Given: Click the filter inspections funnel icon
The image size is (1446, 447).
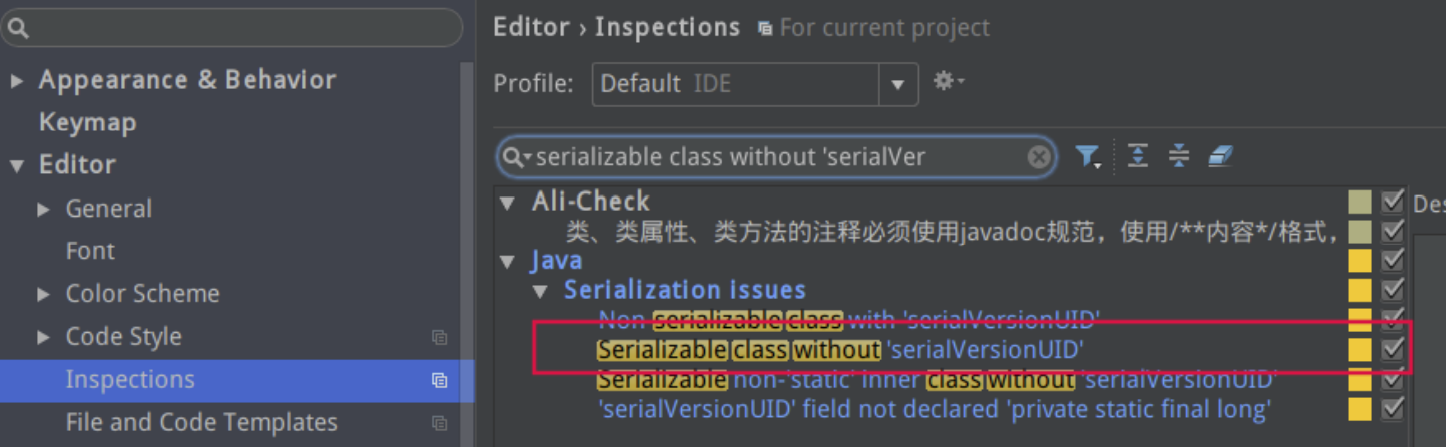Looking at the screenshot, I should point(1087,157).
